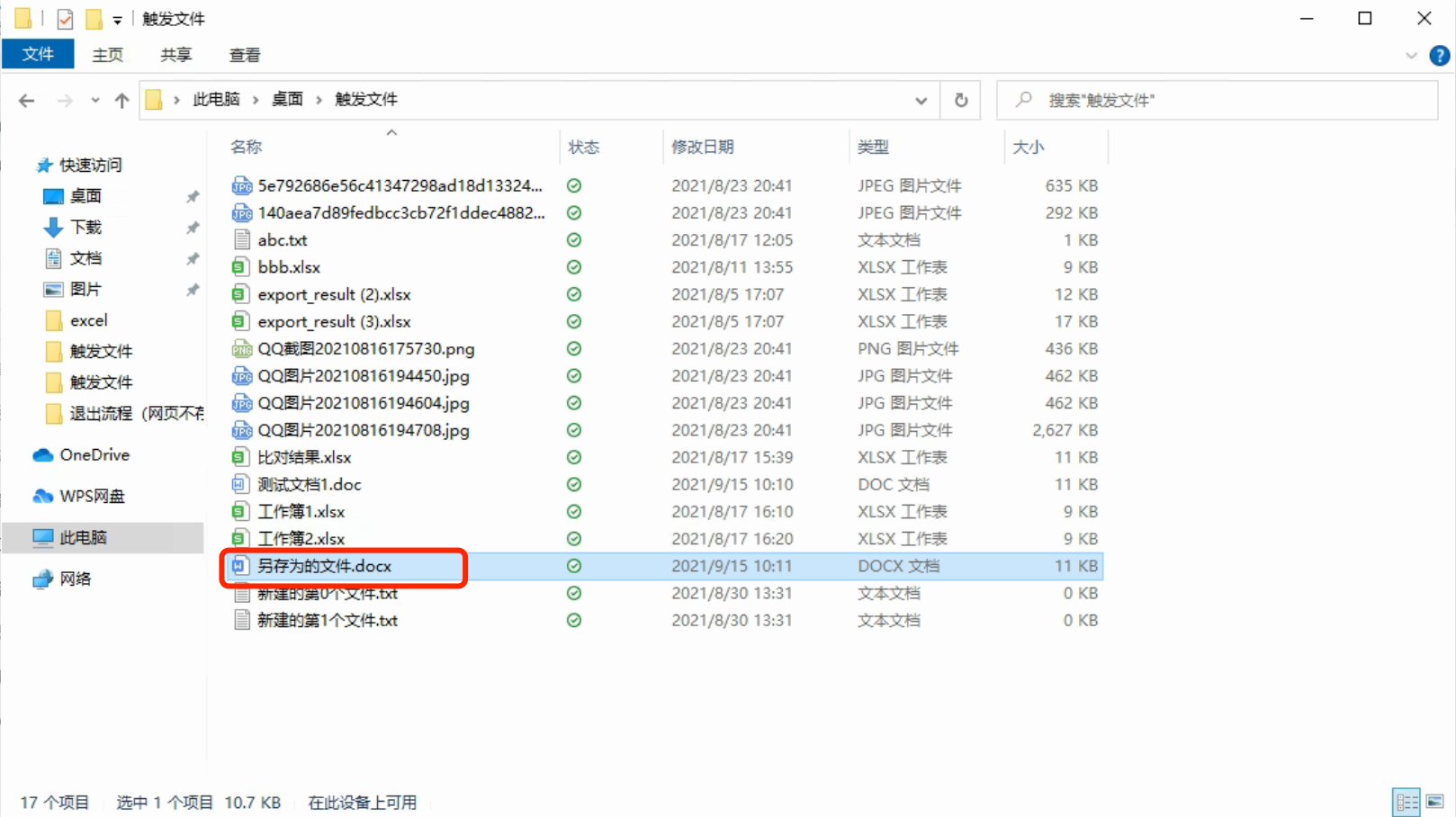Switch to the 查看 ribbon tab
Screen dimensions: 1456x817
click(244, 56)
